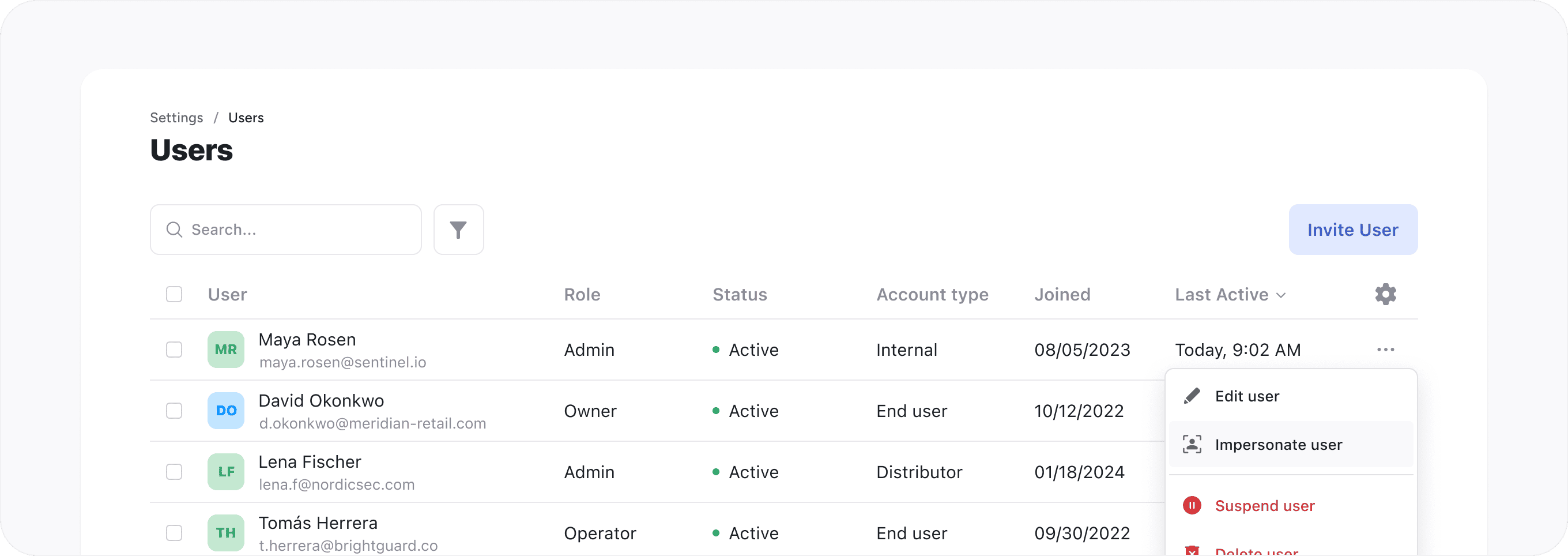Click Lena Fischer's LF avatar
Screen dimensions: 1568x556
[x=226, y=472]
